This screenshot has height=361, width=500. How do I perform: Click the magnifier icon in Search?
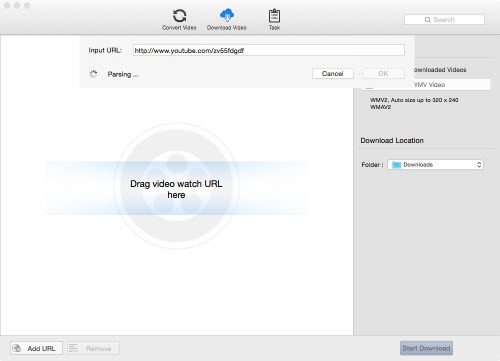coord(428,20)
